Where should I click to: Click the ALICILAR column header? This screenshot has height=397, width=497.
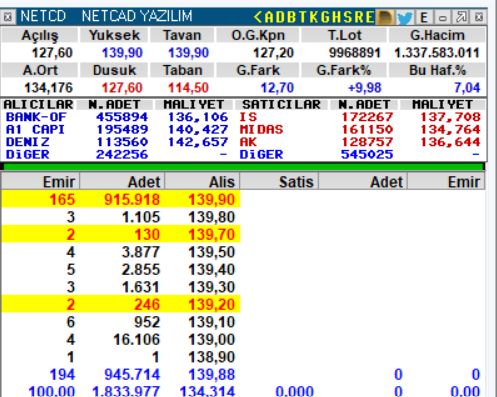pos(39,105)
